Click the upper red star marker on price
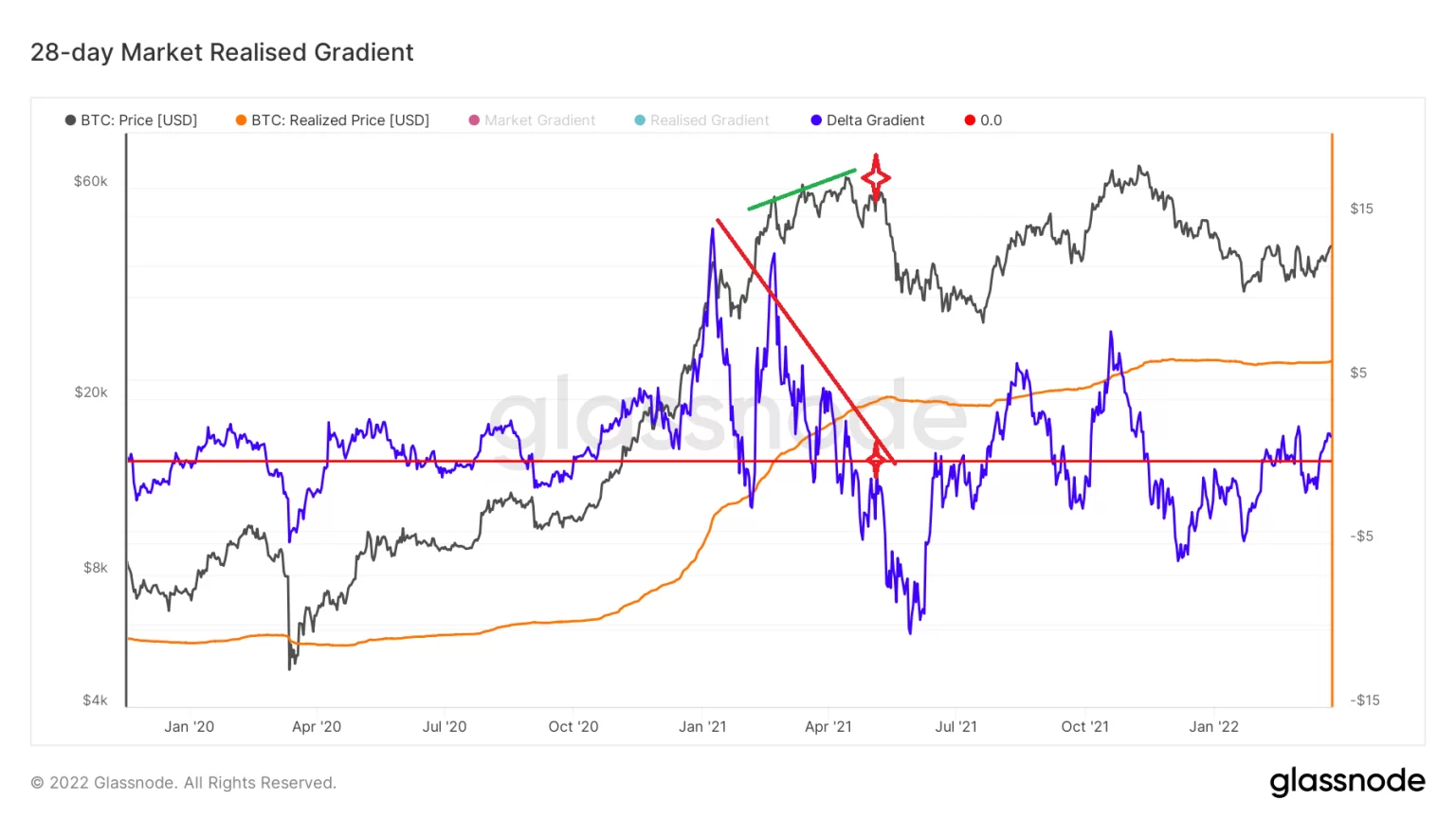Viewport: 1456px width, 819px height. coord(876,178)
